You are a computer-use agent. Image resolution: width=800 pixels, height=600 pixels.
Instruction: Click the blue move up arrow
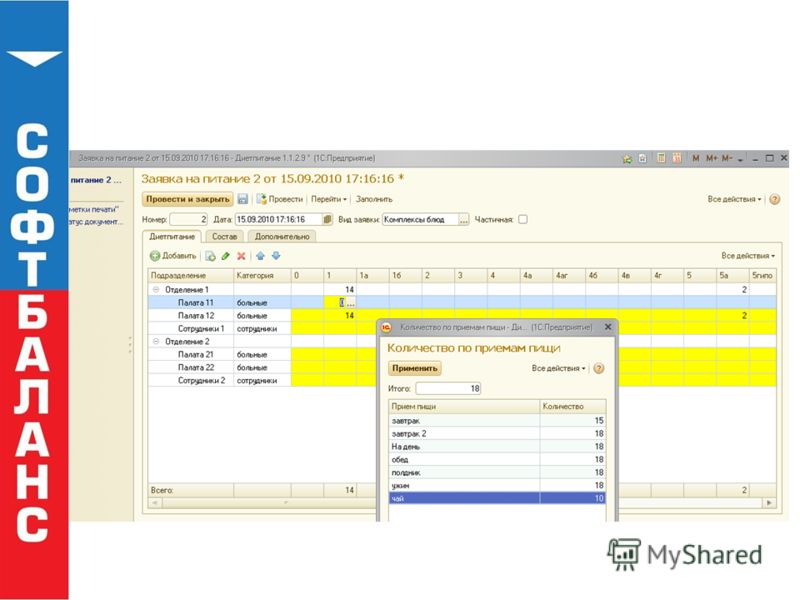260,256
